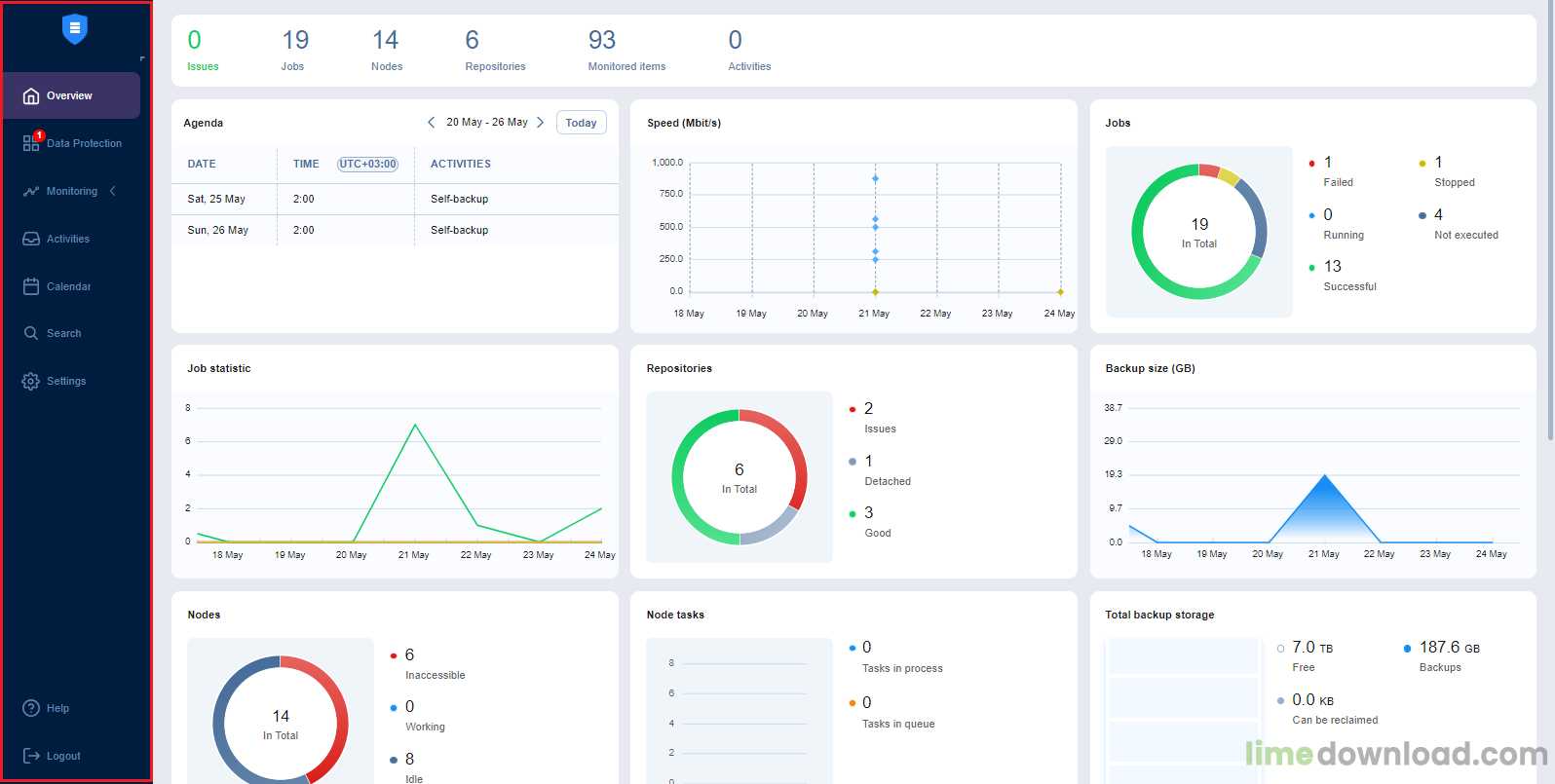1555x784 pixels.
Task: Open Data Protection with the red notification badge
Action: (x=32, y=143)
